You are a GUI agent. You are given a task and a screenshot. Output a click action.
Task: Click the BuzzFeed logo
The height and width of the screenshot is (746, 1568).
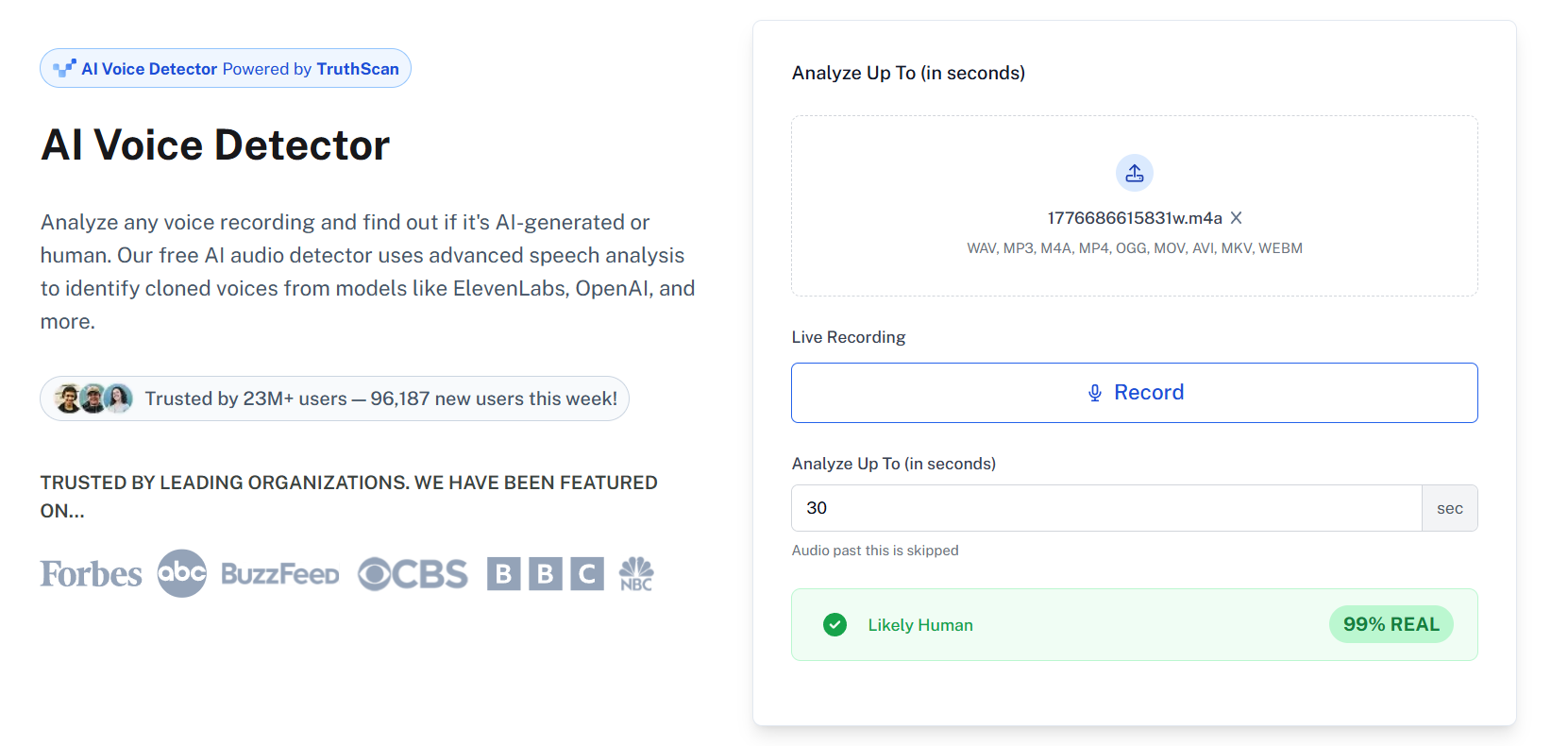click(x=279, y=574)
